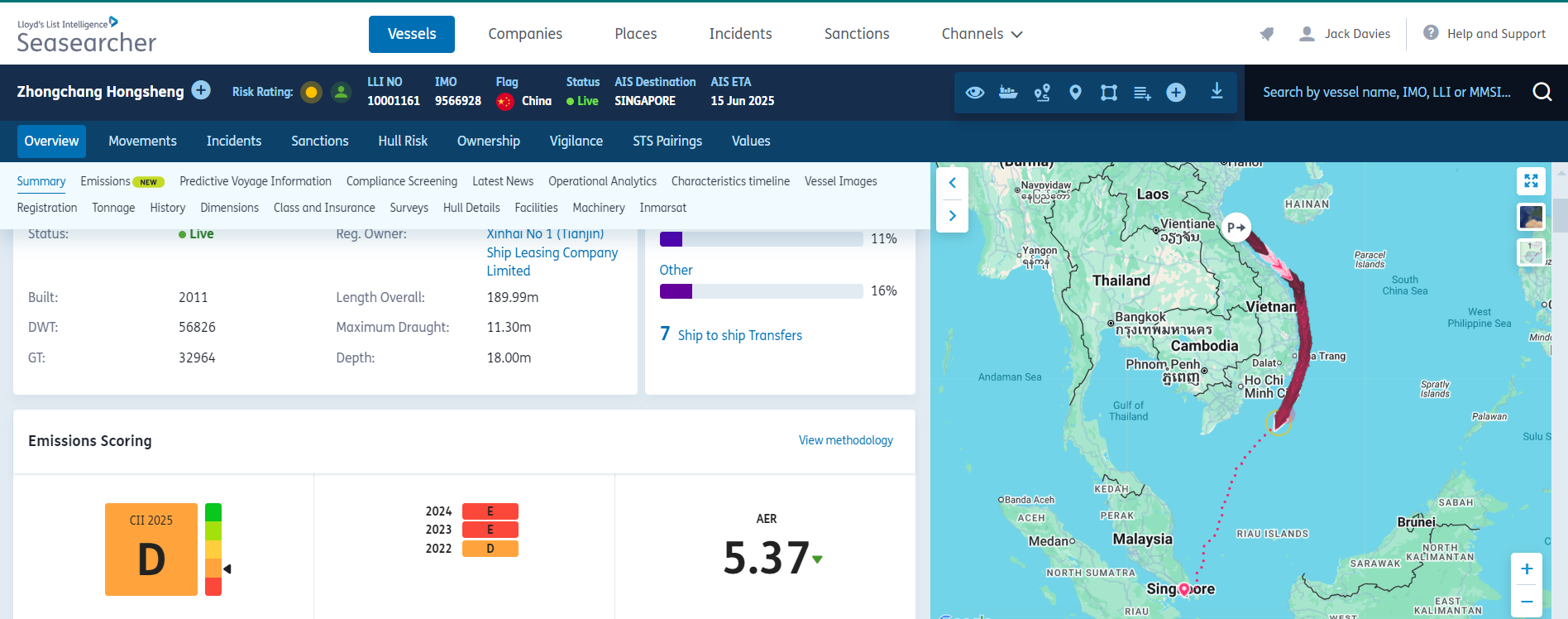The image size is (1568, 619).
Task: Click the CII 2025 D rating tile
Action: pos(151,549)
